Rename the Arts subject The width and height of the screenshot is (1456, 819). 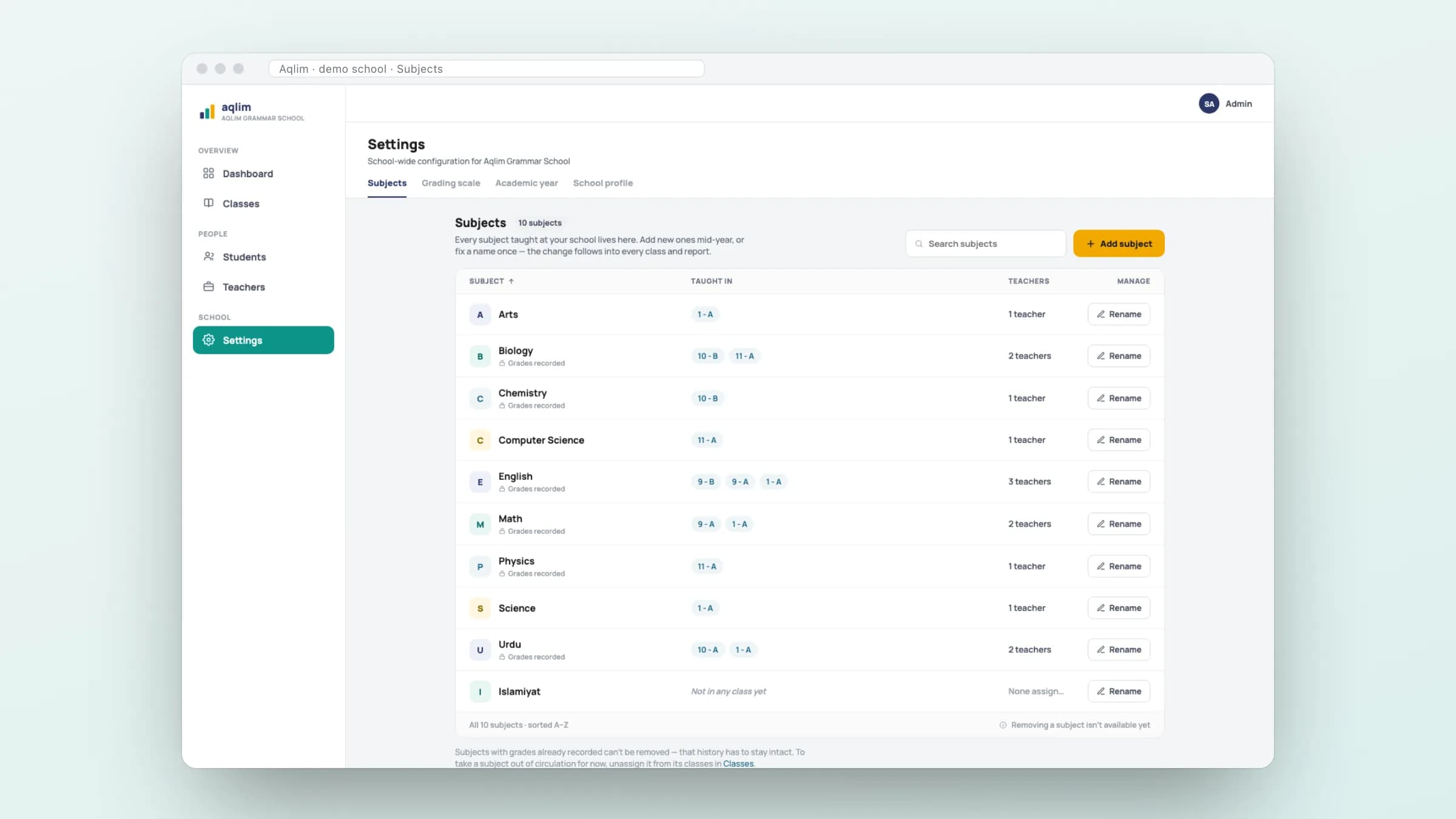[x=1119, y=314]
